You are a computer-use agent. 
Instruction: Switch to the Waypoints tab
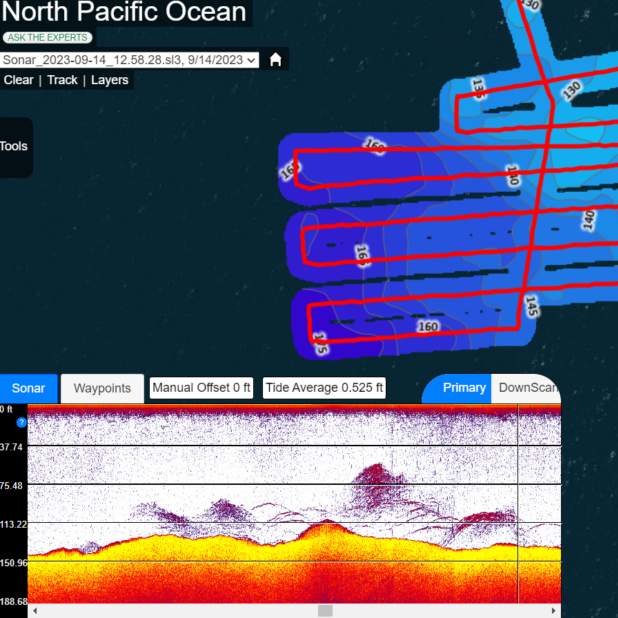102,388
